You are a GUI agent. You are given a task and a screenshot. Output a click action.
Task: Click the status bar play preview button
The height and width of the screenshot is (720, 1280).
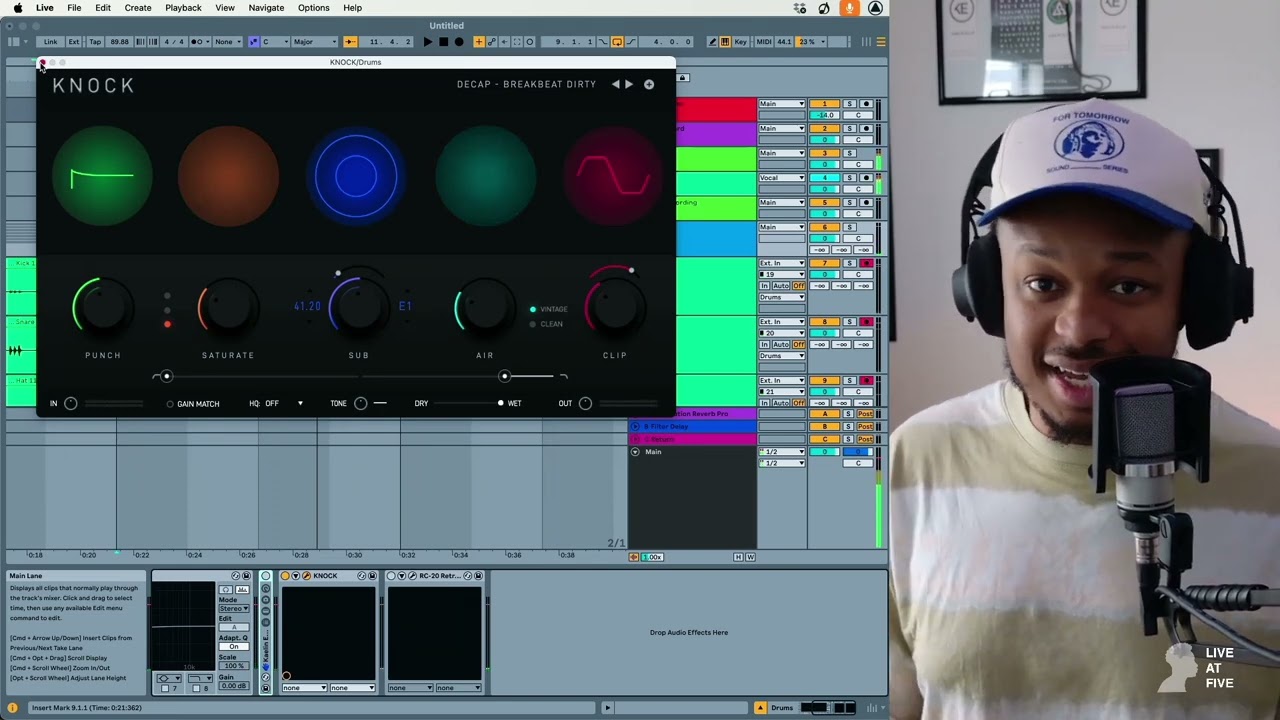[x=607, y=708]
